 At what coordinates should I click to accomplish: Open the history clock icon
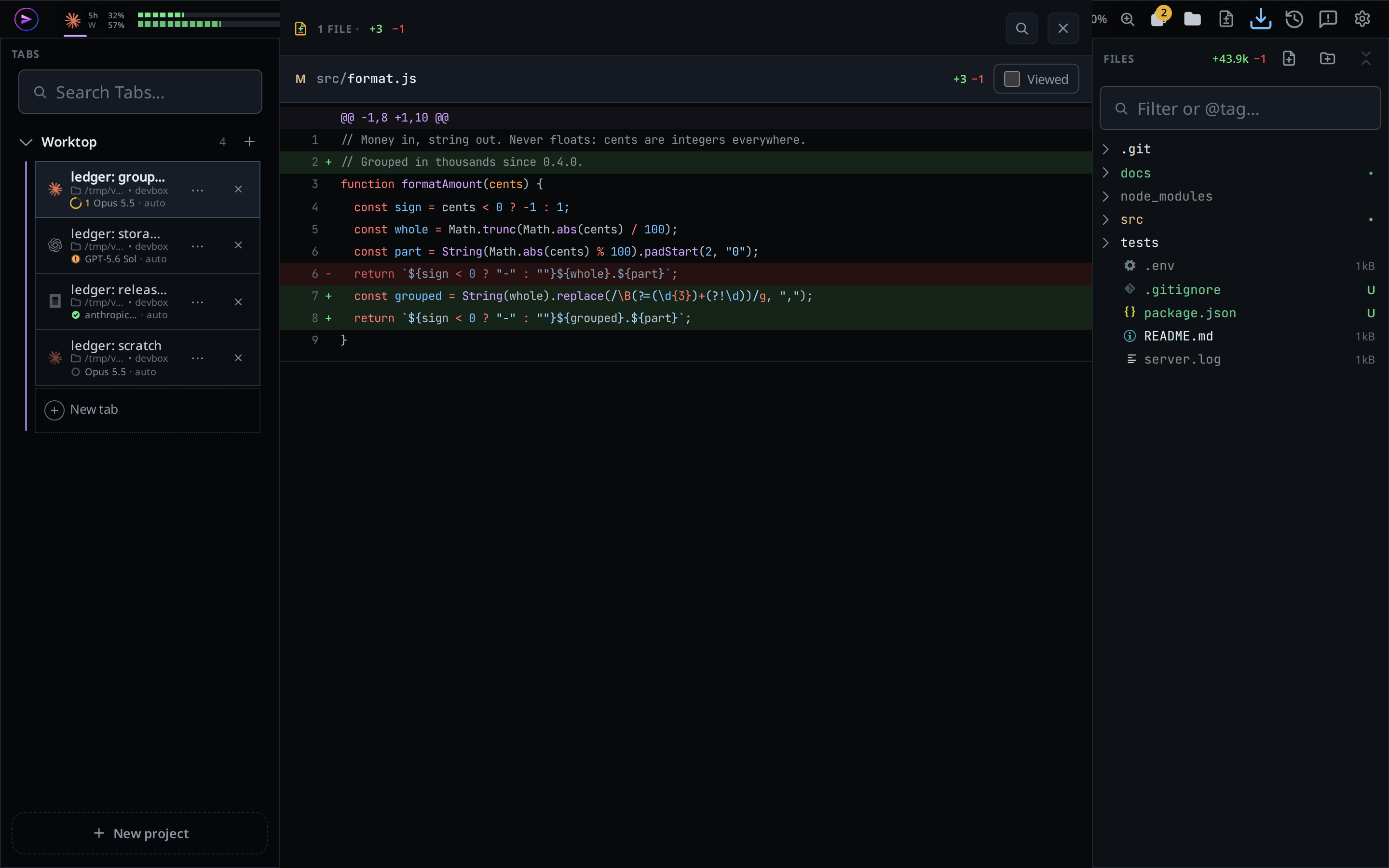coord(1294,19)
